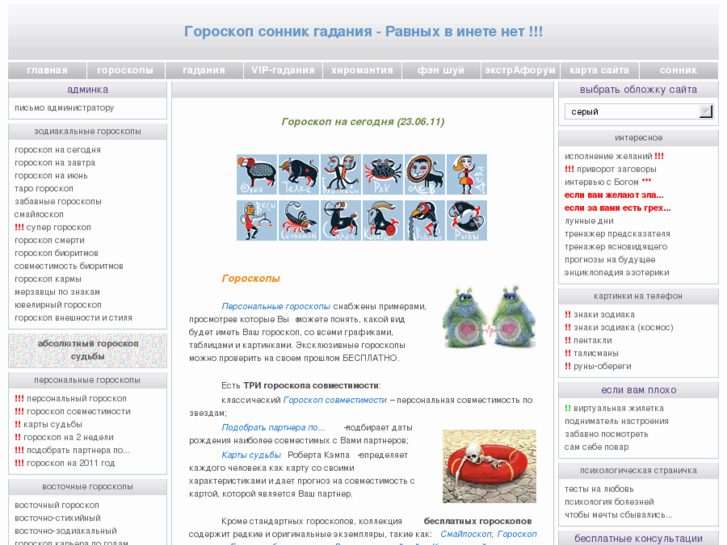
Task: Open the Gemini (Близнецы) zodiac icon
Action: [x=341, y=174]
